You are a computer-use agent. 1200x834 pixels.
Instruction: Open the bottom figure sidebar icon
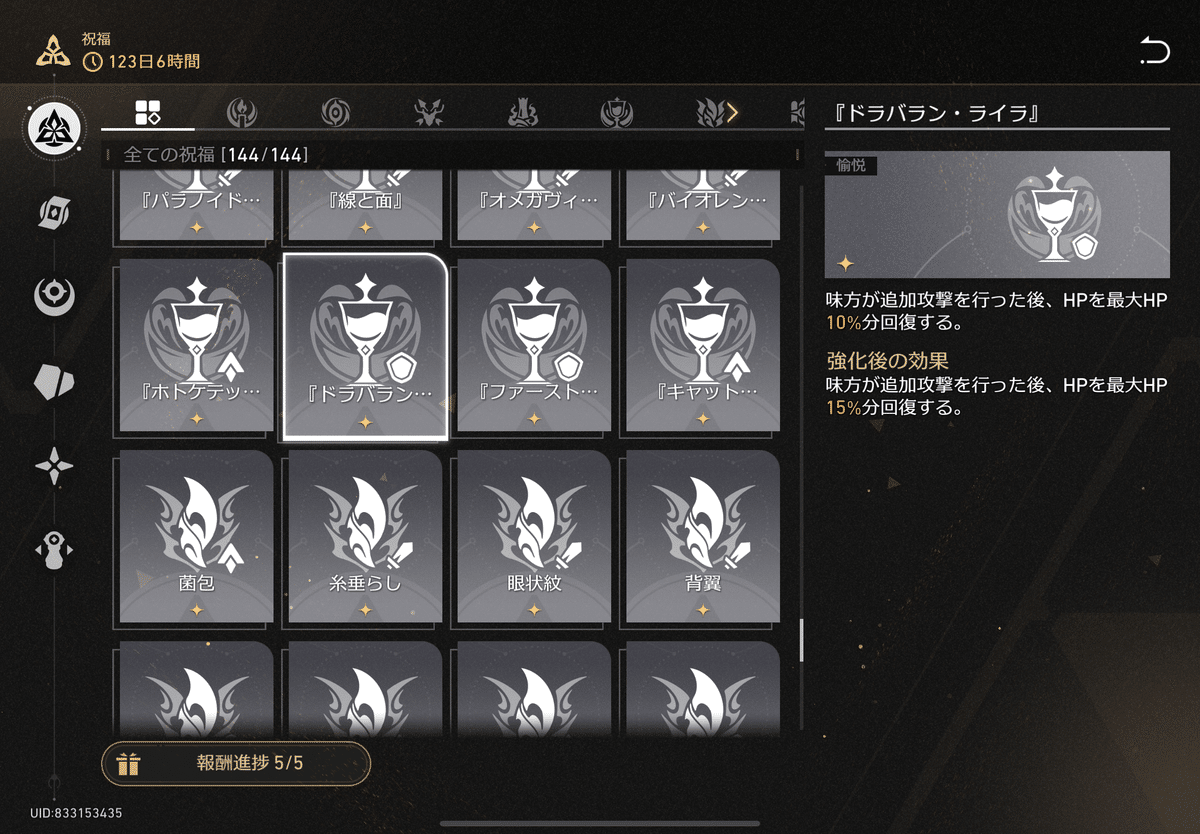tap(53, 551)
